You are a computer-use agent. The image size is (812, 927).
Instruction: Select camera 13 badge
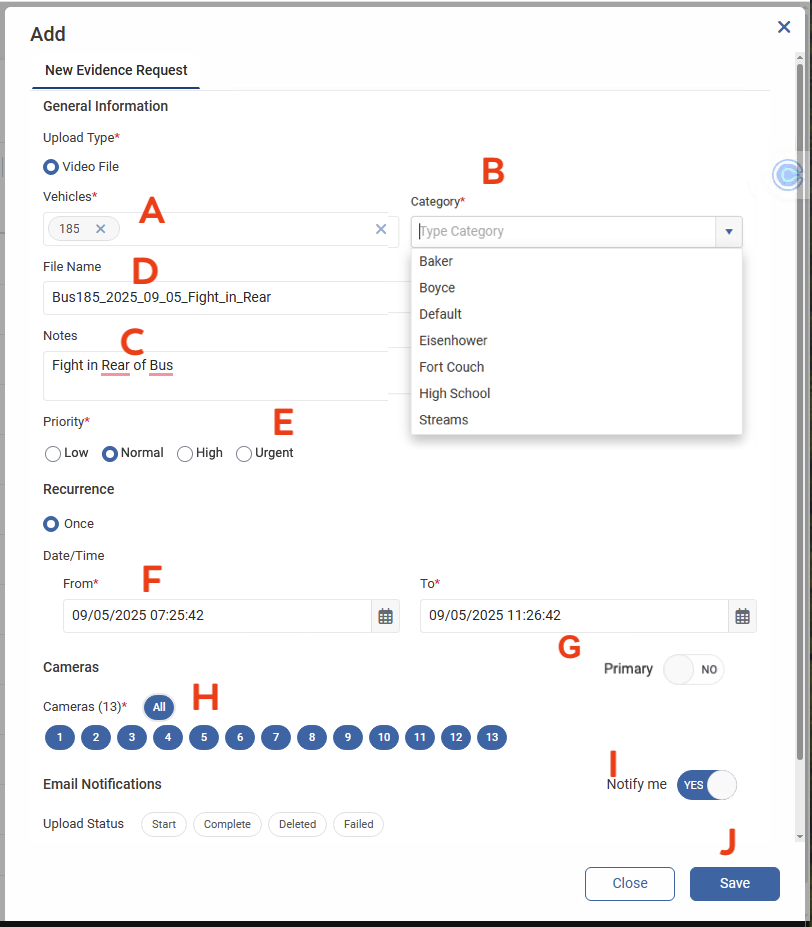(x=492, y=738)
